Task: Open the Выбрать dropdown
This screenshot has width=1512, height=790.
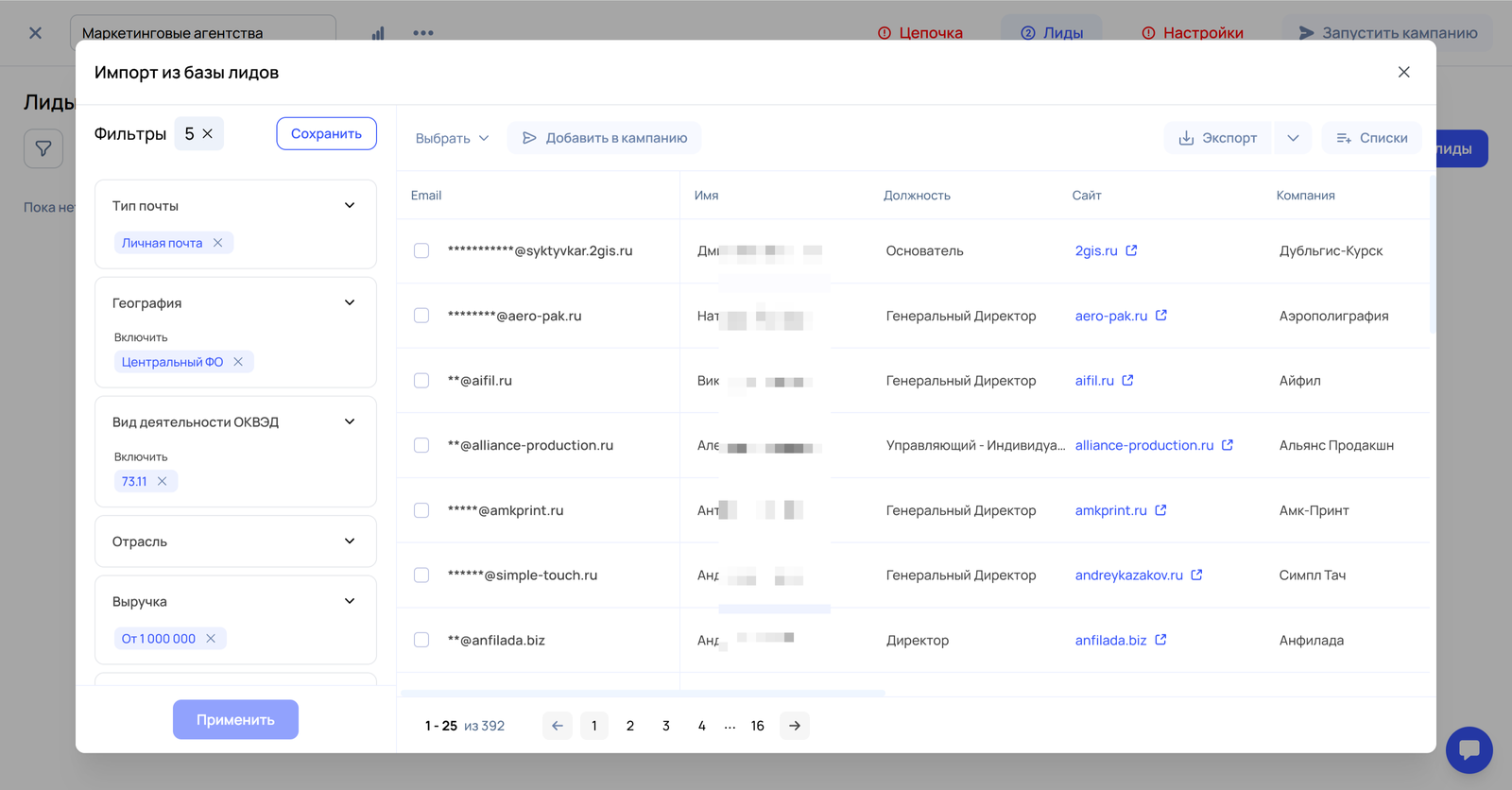Action: click(x=452, y=138)
